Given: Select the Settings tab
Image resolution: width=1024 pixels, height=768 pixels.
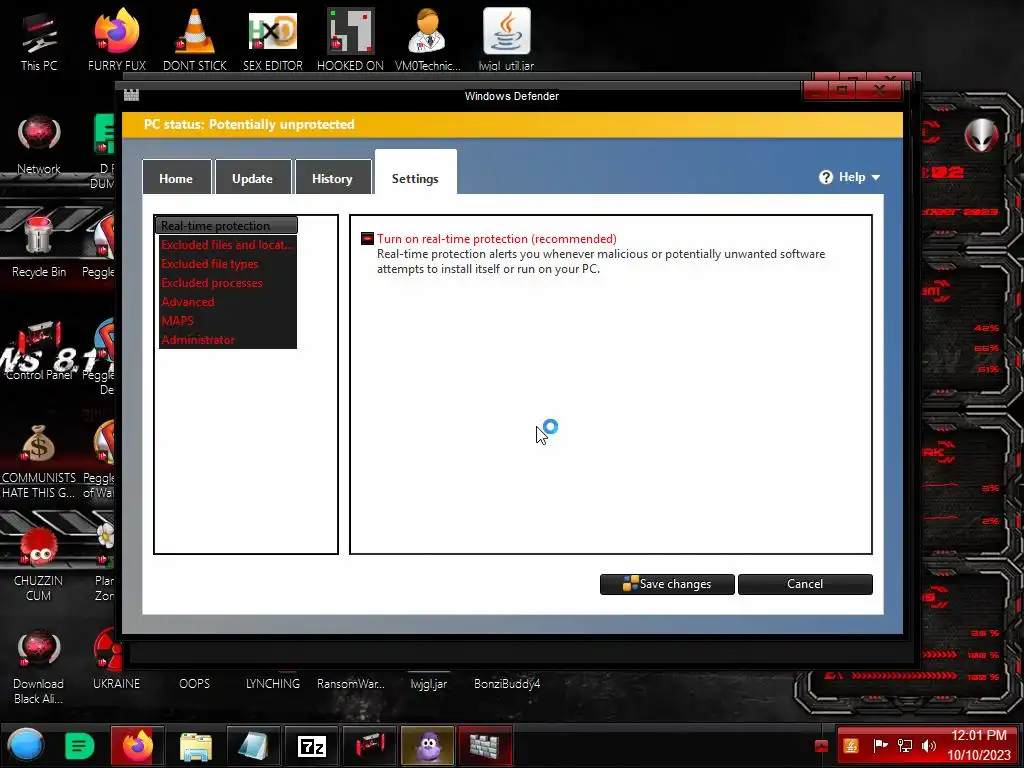Looking at the screenshot, I should pyautogui.click(x=415, y=174).
